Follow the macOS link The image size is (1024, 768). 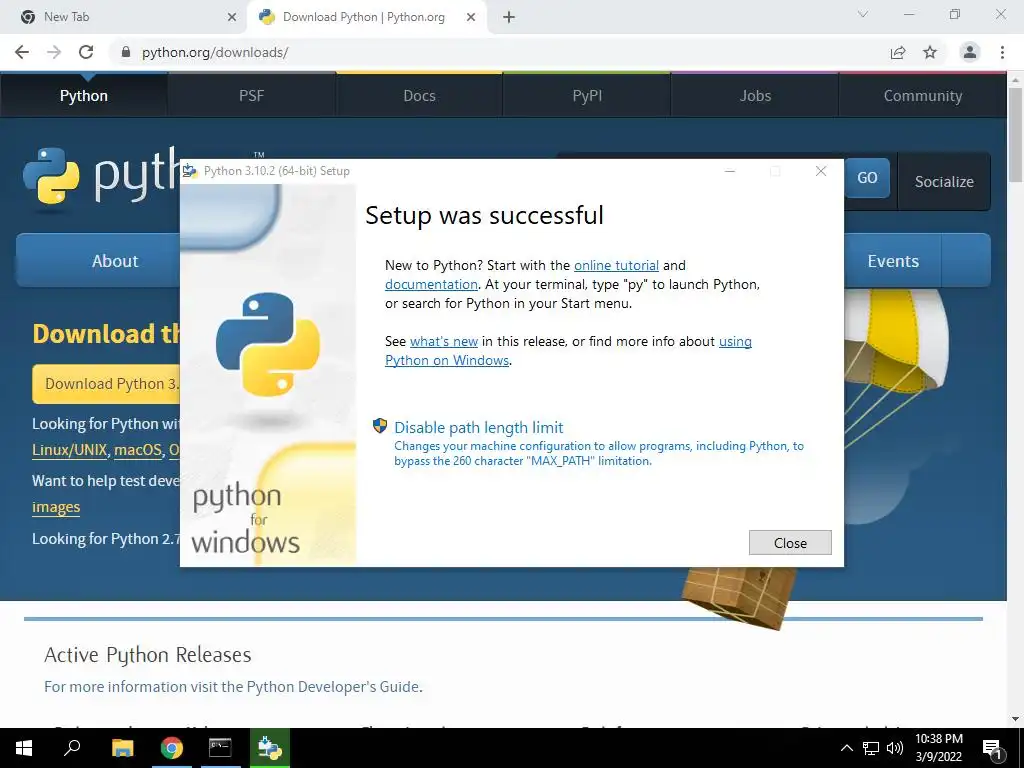[137, 450]
